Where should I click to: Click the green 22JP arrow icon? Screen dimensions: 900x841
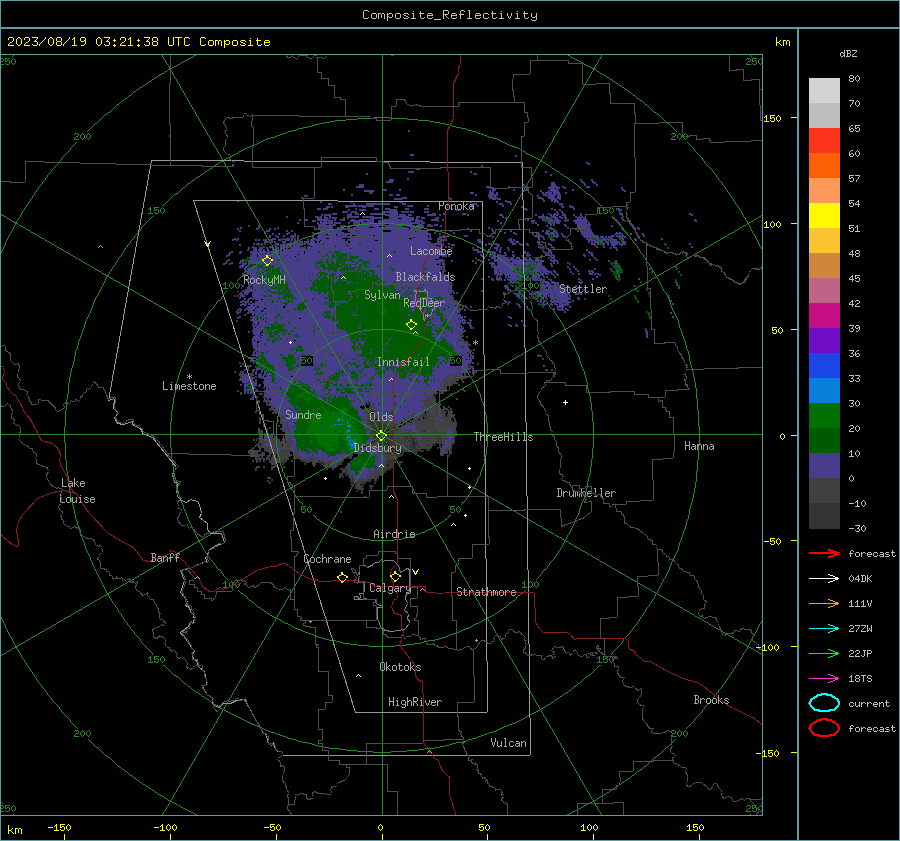(824, 653)
